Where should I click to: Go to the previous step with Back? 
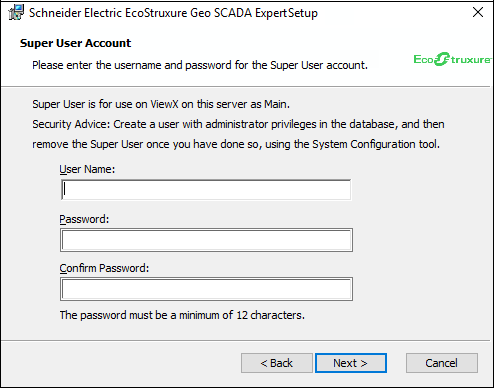point(277,363)
